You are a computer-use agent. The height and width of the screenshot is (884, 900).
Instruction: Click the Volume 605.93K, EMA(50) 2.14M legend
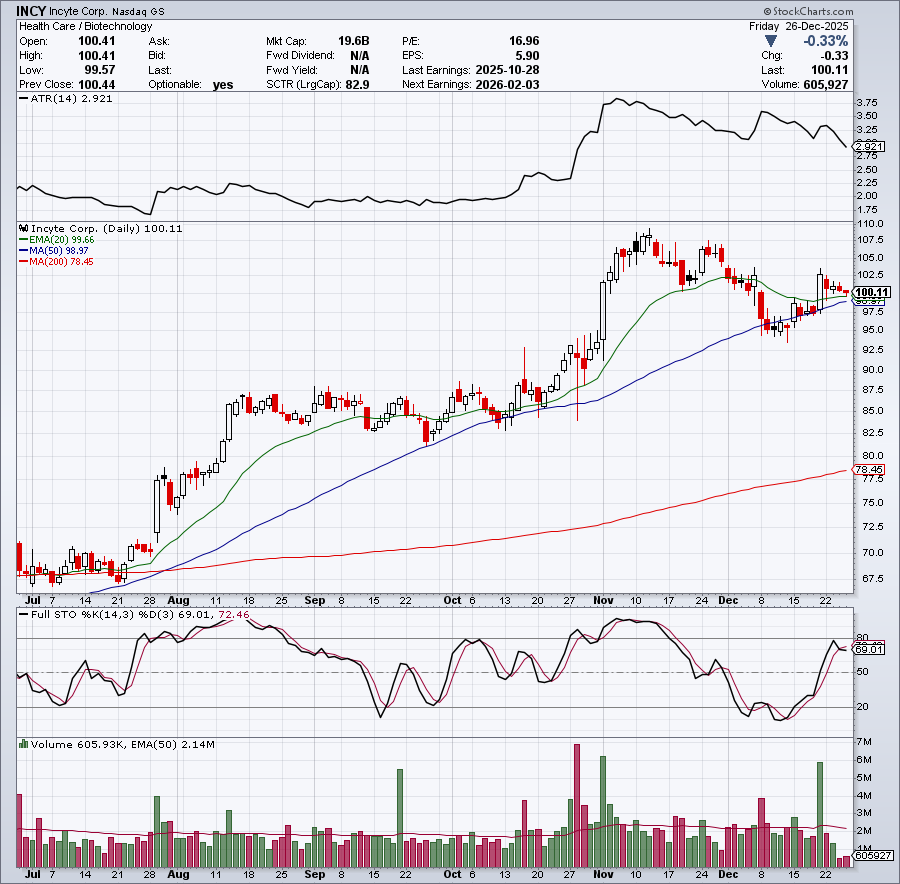123,745
